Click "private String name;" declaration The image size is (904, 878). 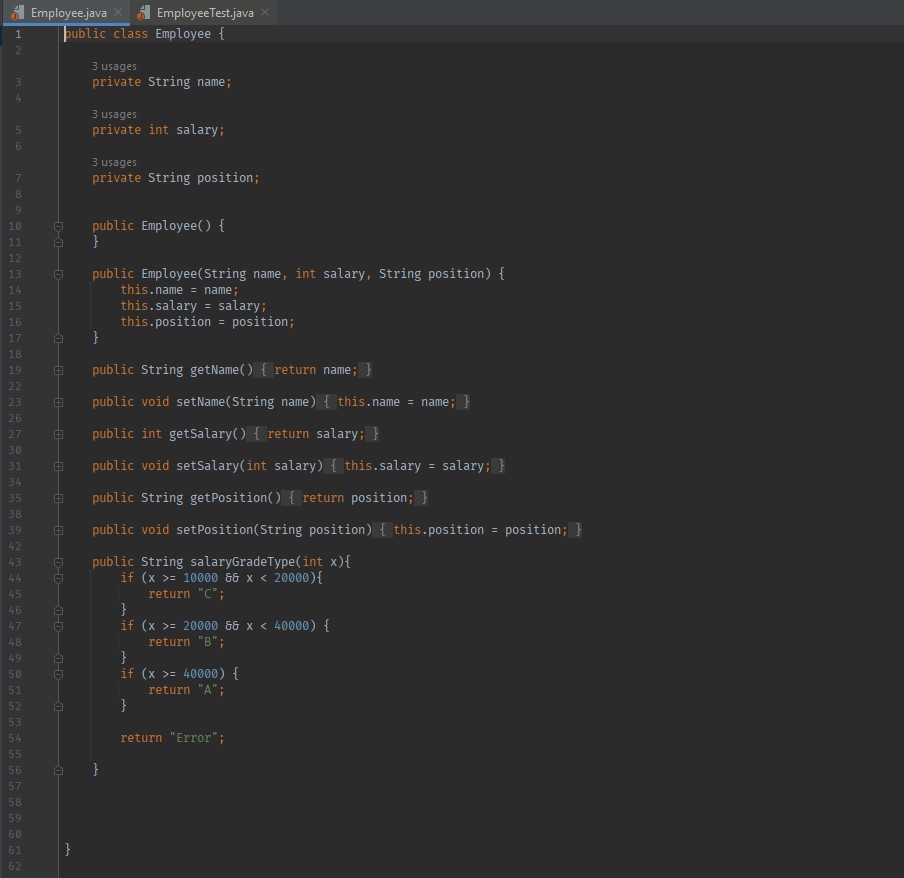click(x=162, y=82)
